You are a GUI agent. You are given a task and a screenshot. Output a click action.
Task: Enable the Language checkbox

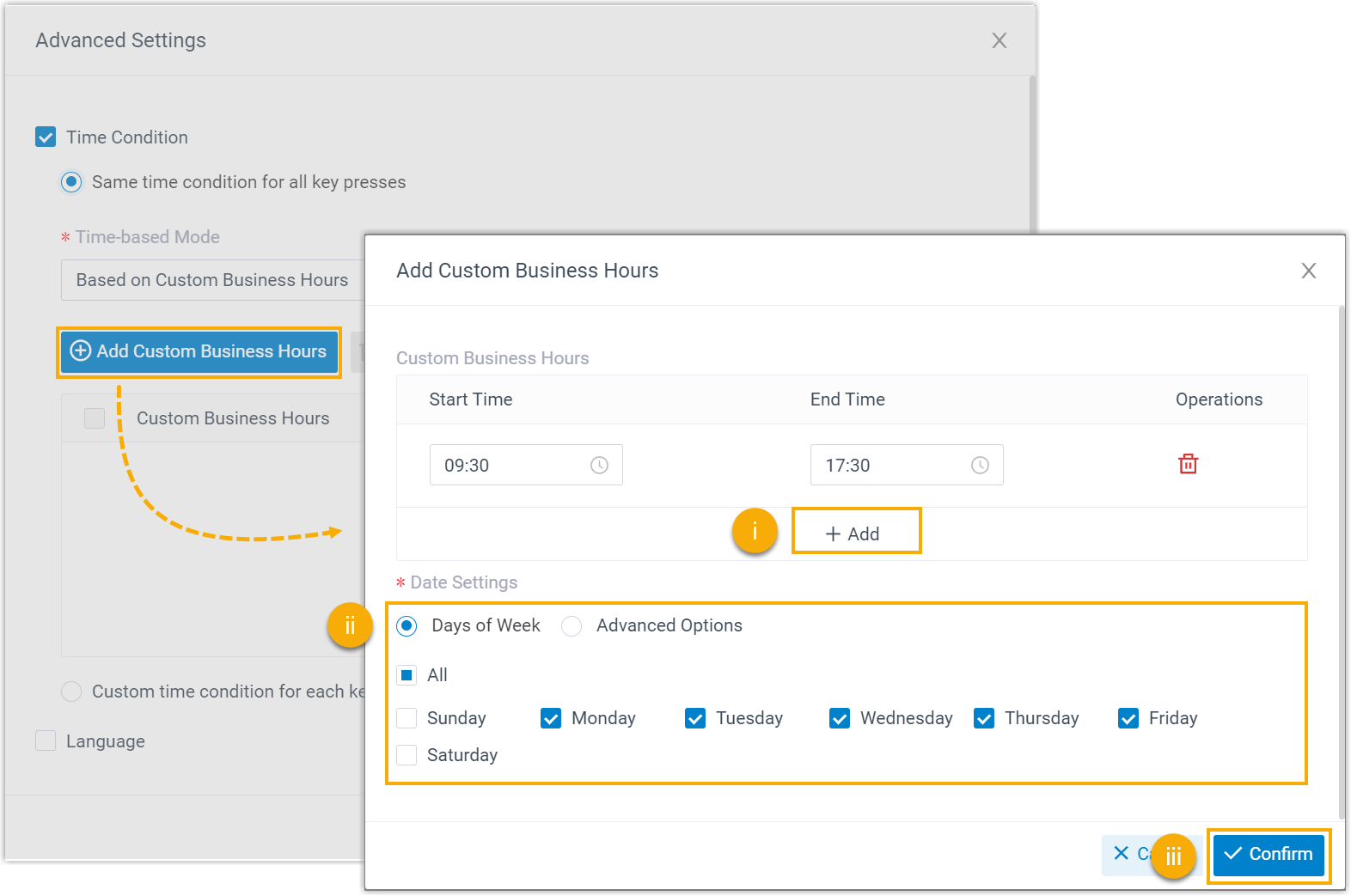click(46, 741)
